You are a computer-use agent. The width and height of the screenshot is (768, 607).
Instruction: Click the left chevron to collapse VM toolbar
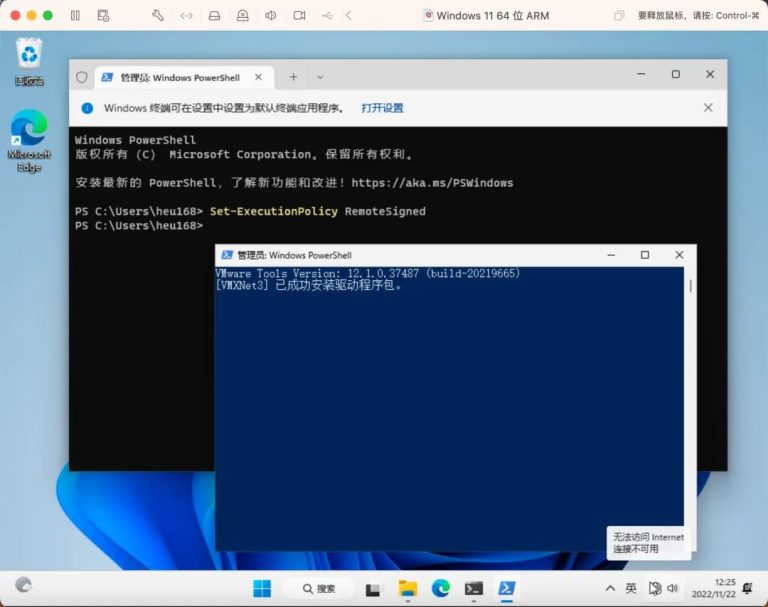point(349,16)
